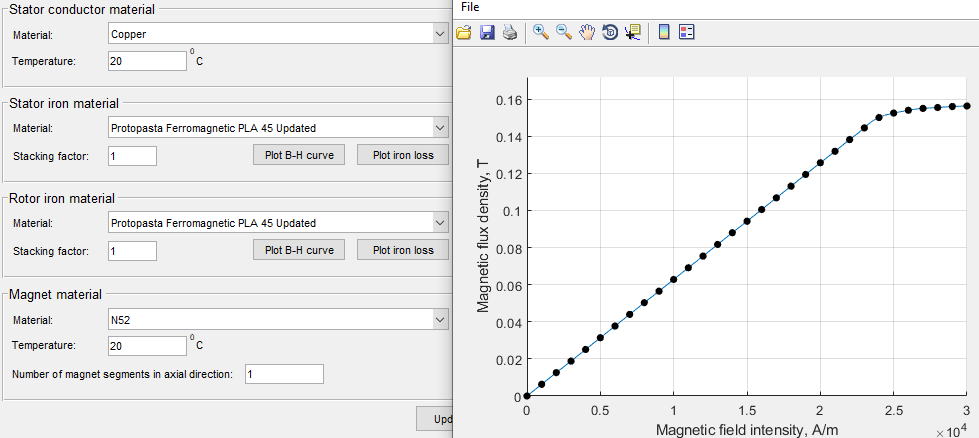Print the figure using the printer icon
This screenshot has height=438, width=979.
510,32
